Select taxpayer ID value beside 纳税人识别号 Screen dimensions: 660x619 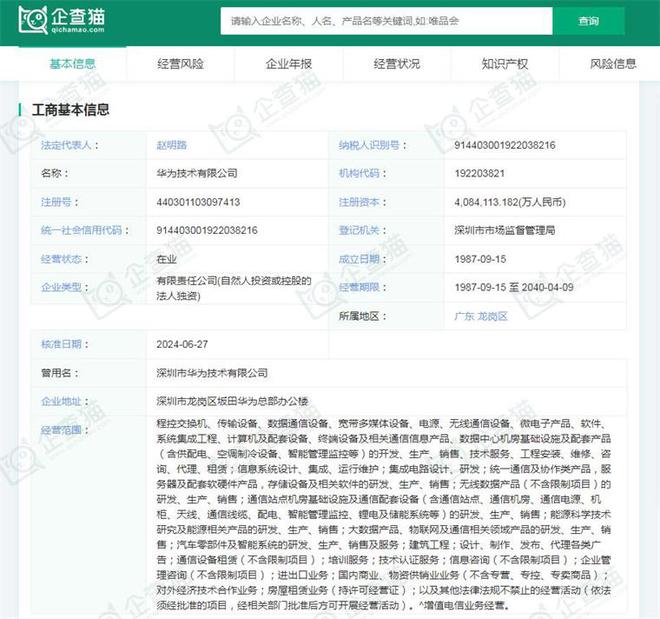point(505,145)
